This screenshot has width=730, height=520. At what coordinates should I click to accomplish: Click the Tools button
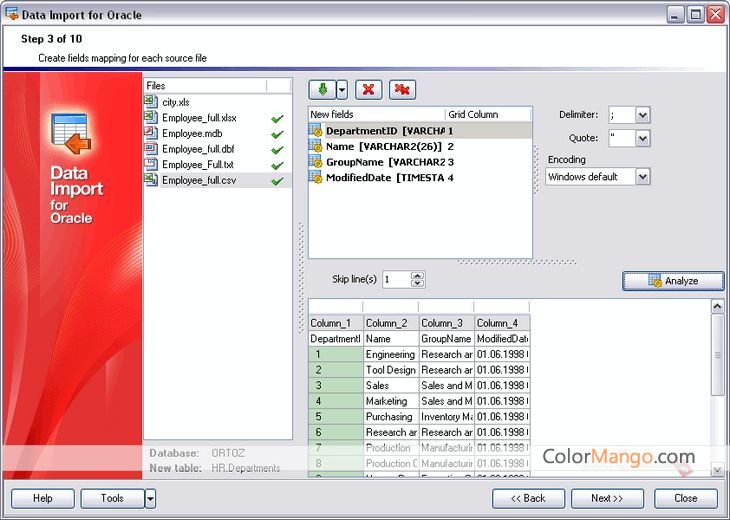[112, 499]
